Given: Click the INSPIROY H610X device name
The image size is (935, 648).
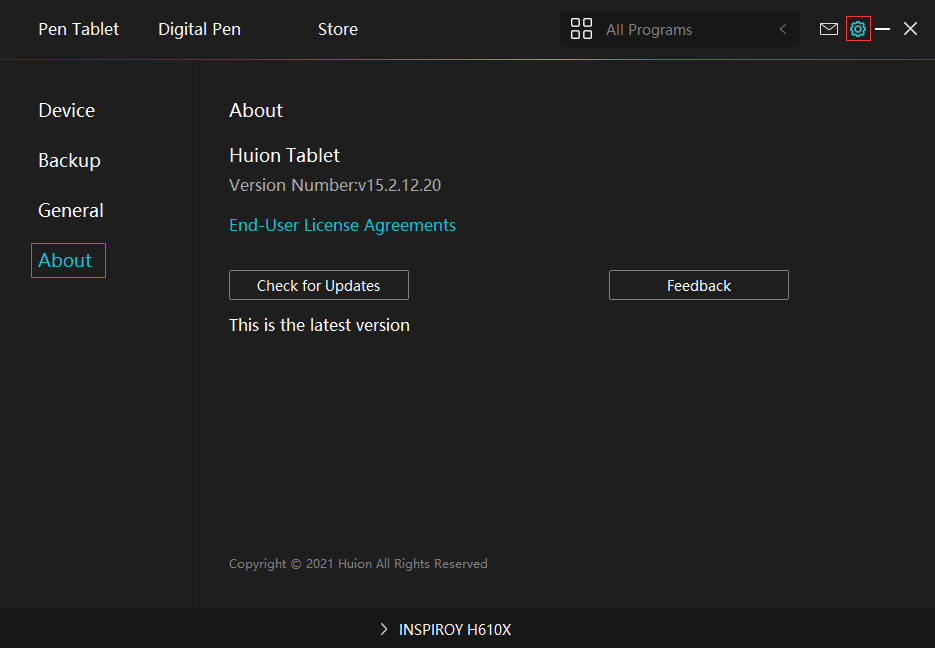Looking at the screenshot, I should [455, 630].
